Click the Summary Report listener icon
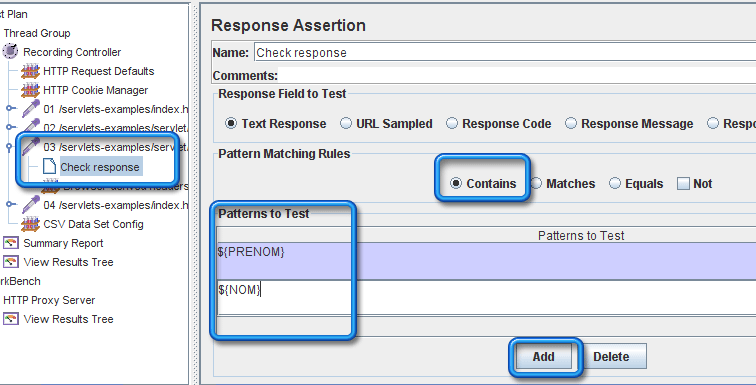Viewport: 756px width, 385px height. coord(11,243)
